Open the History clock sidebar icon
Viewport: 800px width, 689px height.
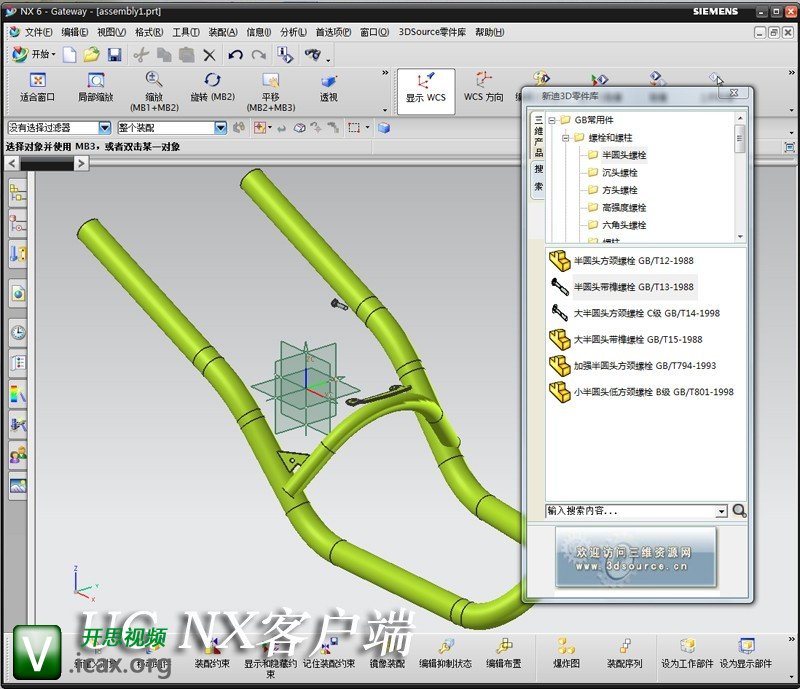click(x=18, y=333)
